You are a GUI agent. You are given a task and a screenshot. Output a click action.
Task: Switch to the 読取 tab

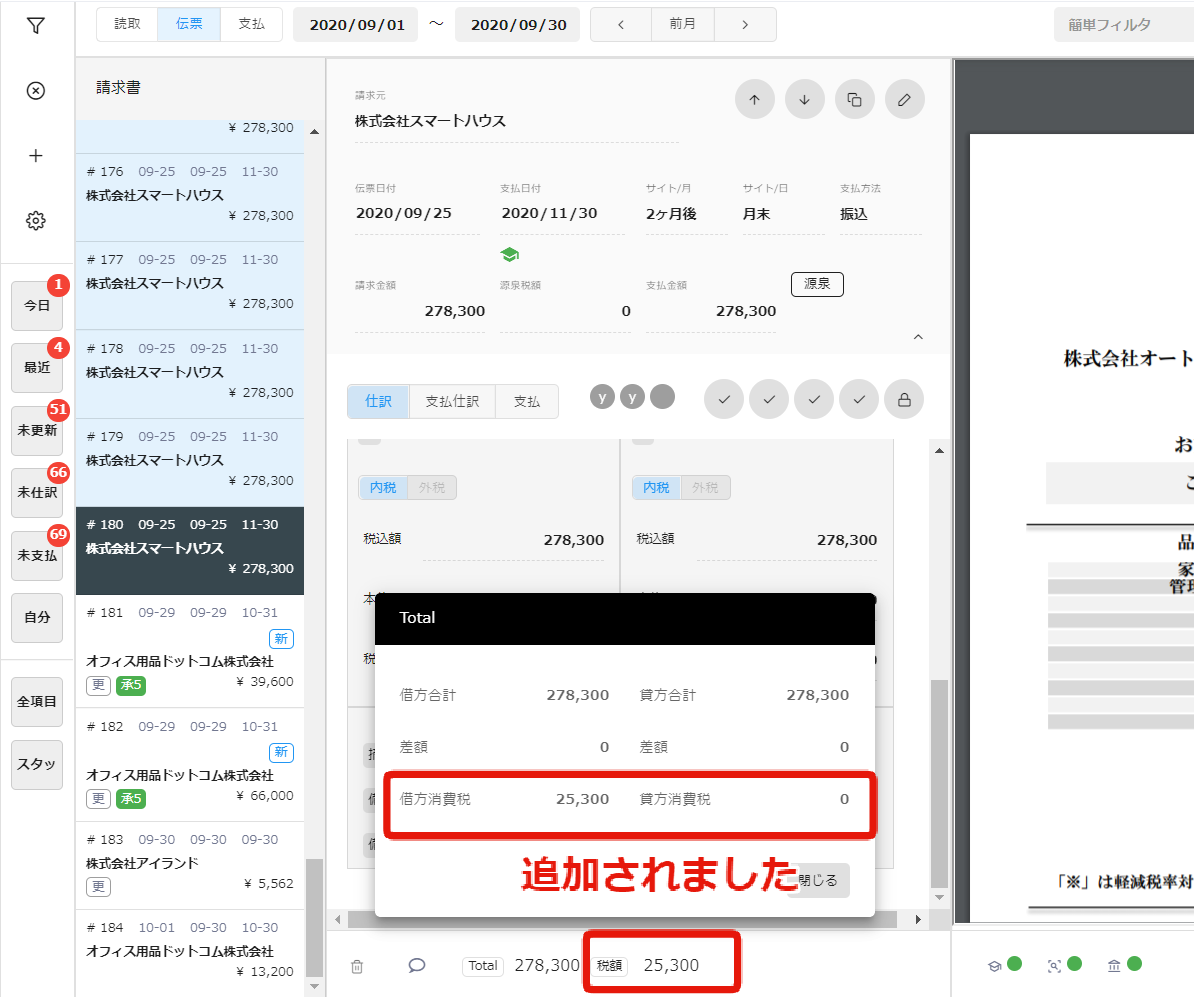pos(127,24)
